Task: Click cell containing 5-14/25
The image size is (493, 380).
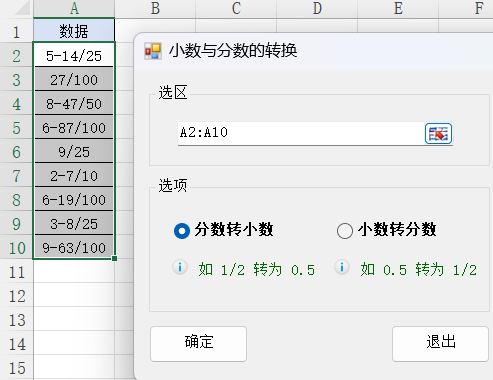Action: tap(74, 55)
